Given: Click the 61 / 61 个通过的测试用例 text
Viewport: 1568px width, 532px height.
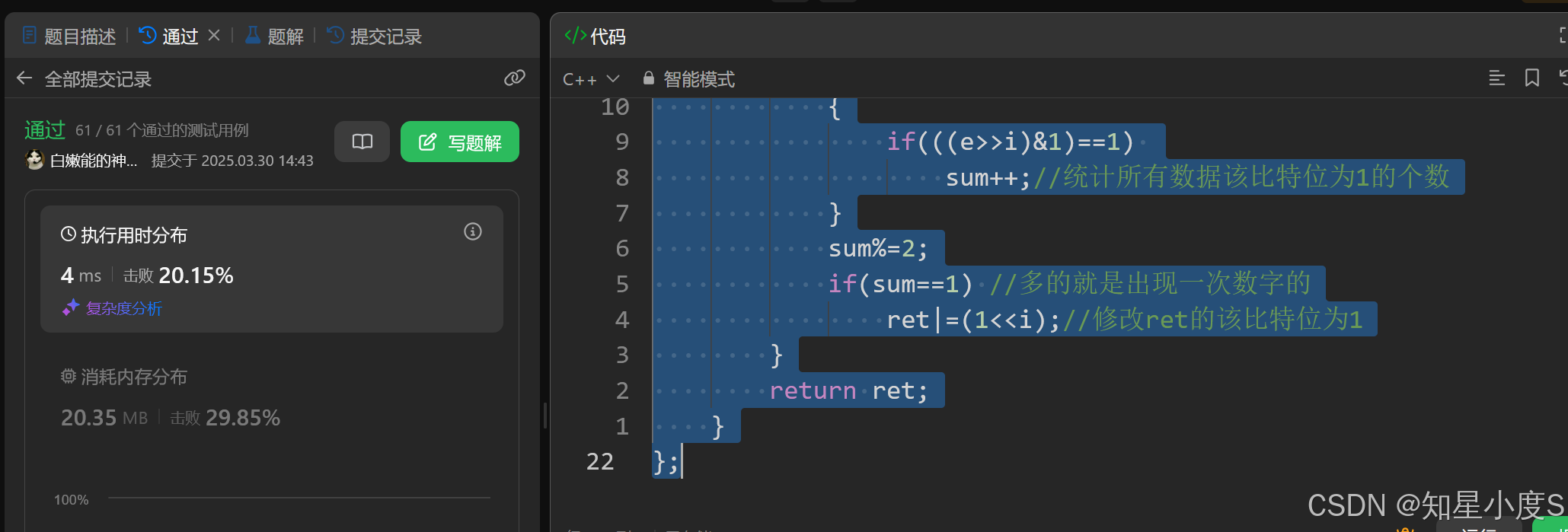Looking at the screenshot, I should coord(162,130).
